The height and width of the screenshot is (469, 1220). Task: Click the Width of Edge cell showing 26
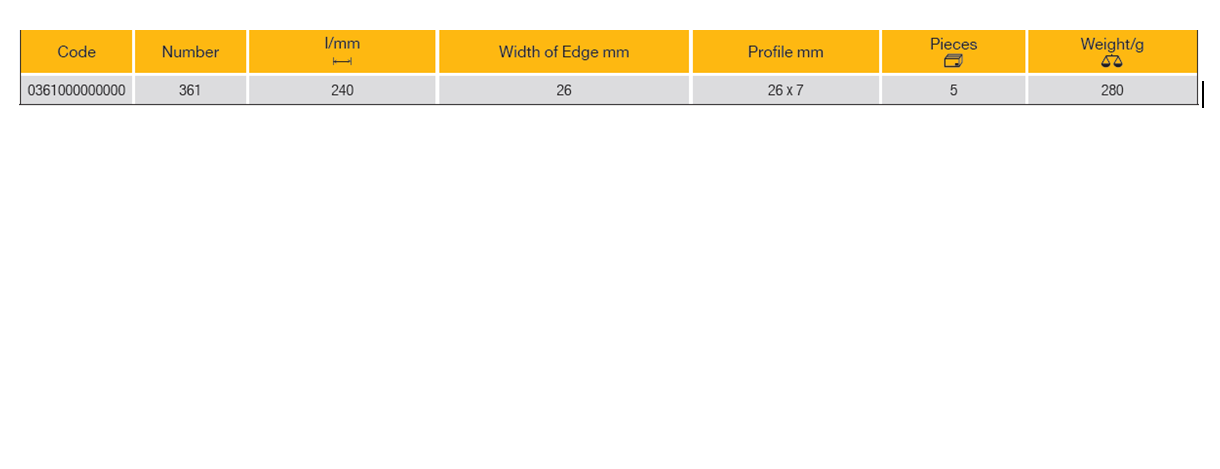click(564, 90)
